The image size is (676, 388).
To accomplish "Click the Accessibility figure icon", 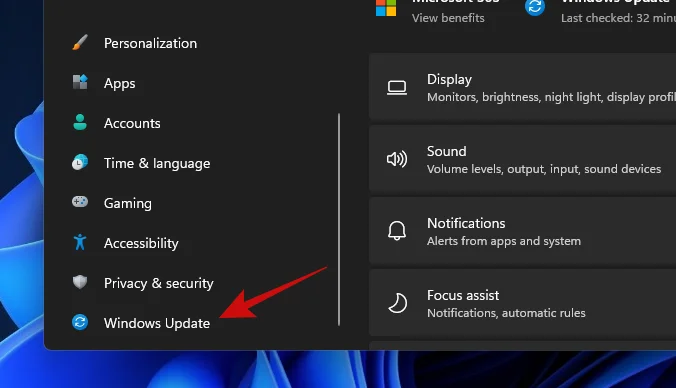I will (80, 242).
